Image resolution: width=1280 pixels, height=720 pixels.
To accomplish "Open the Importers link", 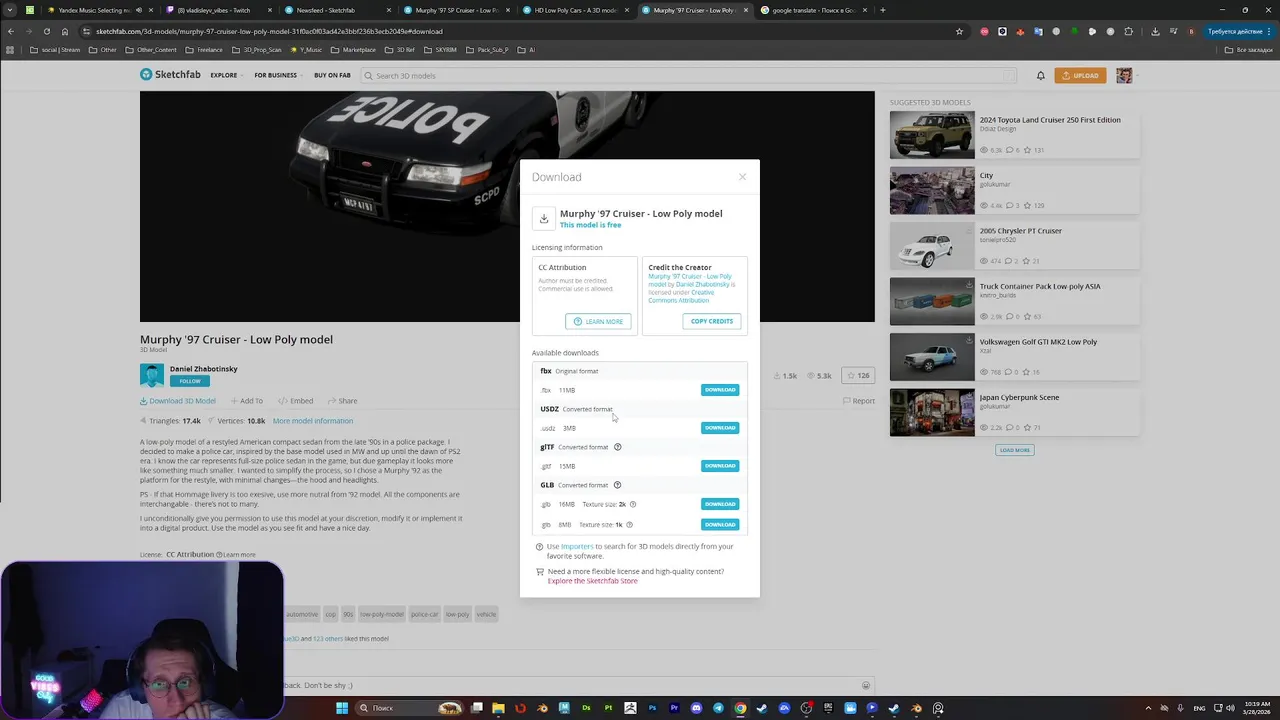I will [577, 546].
